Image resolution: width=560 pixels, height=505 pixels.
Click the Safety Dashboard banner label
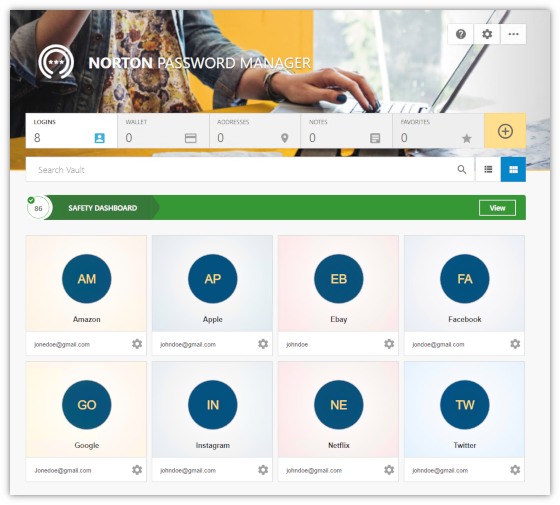(102, 208)
